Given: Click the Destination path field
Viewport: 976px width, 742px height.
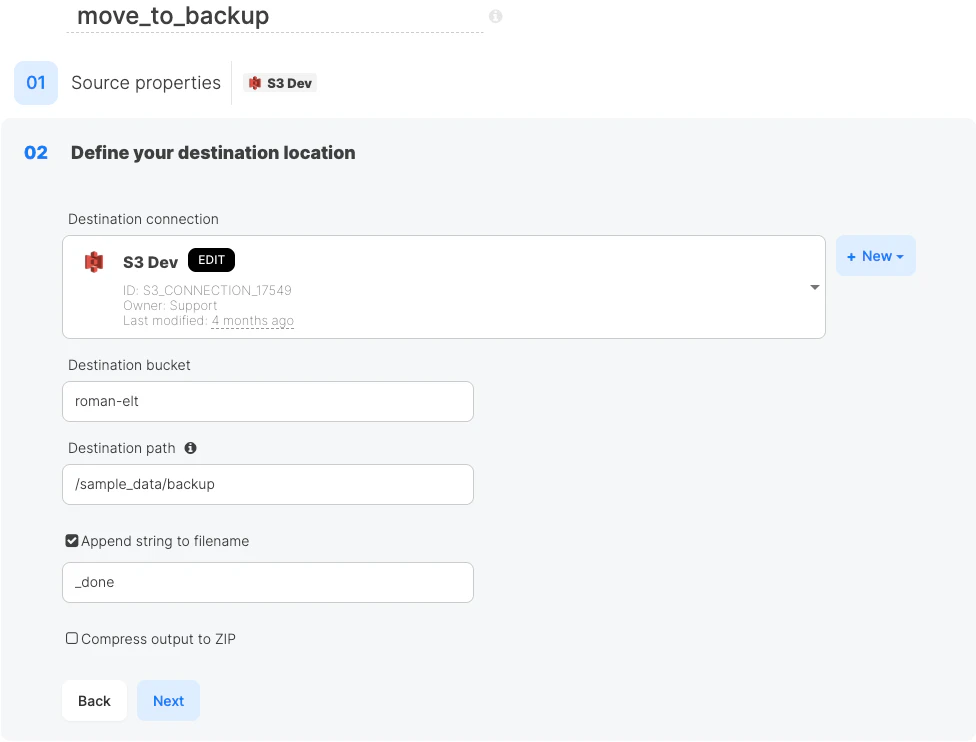Looking at the screenshot, I should (268, 484).
